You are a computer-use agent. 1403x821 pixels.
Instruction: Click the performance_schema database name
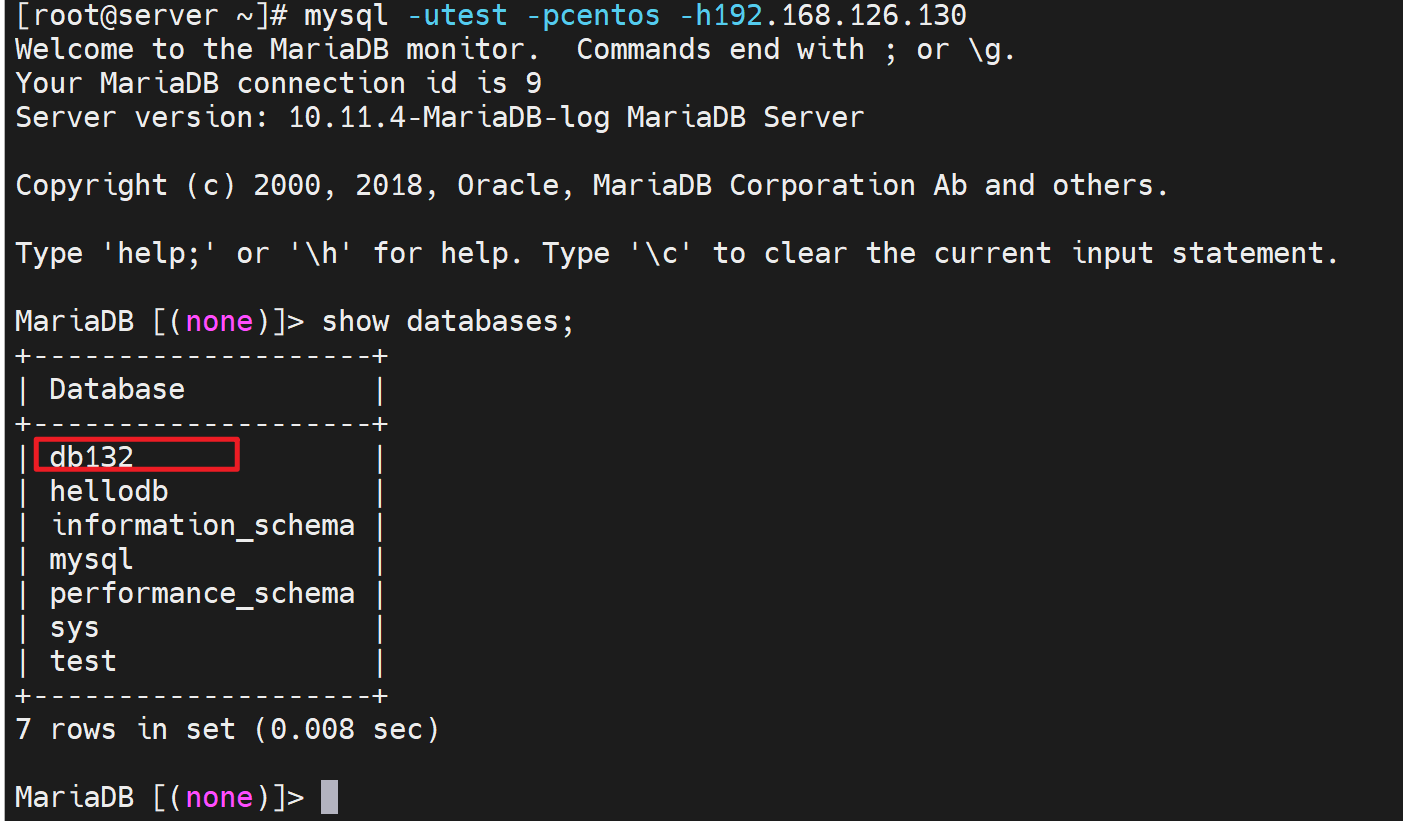coord(202,593)
